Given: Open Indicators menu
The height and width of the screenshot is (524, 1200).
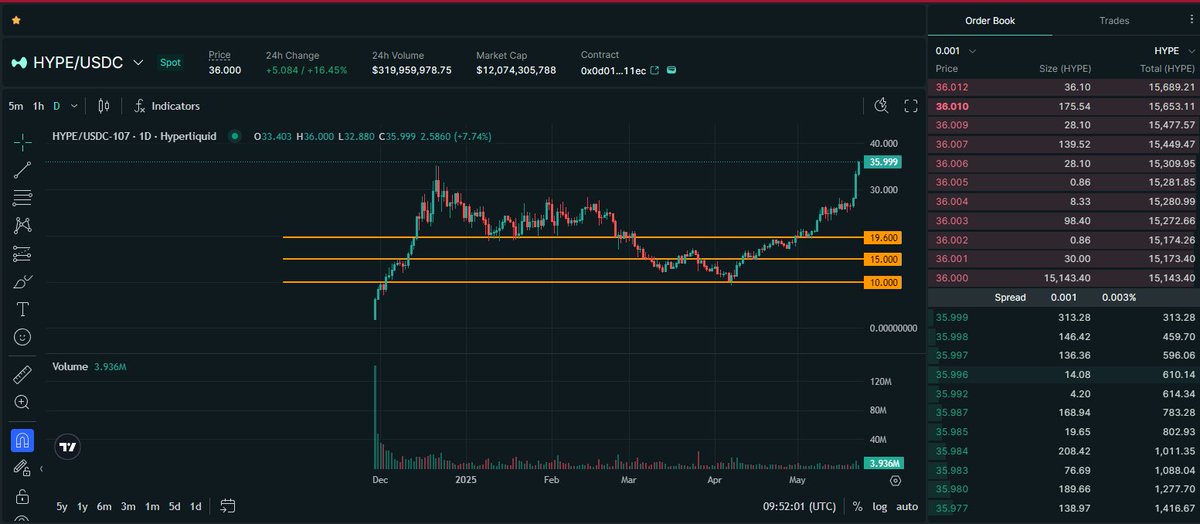Looking at the screenshot, I should pyautogui.click(x=167, y=106).
